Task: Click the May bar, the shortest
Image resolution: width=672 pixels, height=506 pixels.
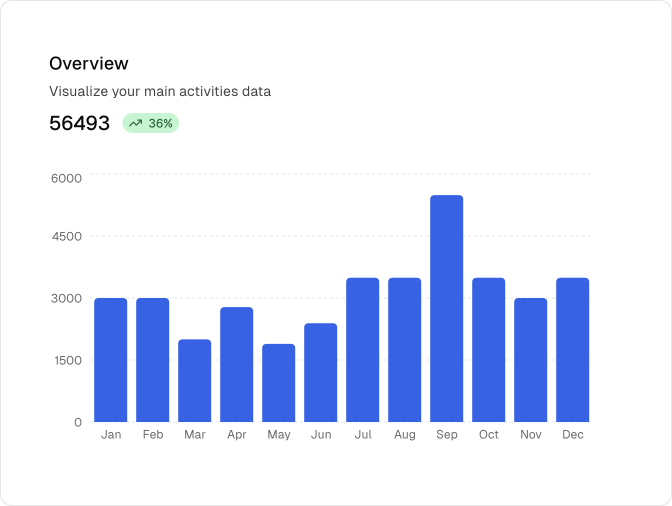Action: click(x=279, y=383)
